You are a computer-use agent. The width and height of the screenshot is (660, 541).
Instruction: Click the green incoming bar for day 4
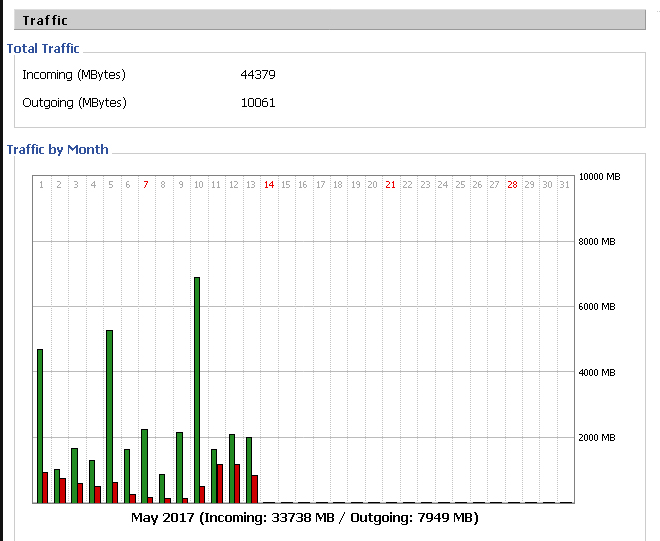(92, 481)
